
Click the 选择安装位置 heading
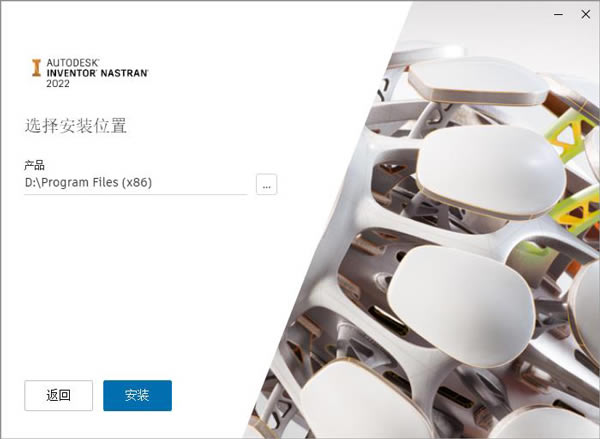pos(76,126)
